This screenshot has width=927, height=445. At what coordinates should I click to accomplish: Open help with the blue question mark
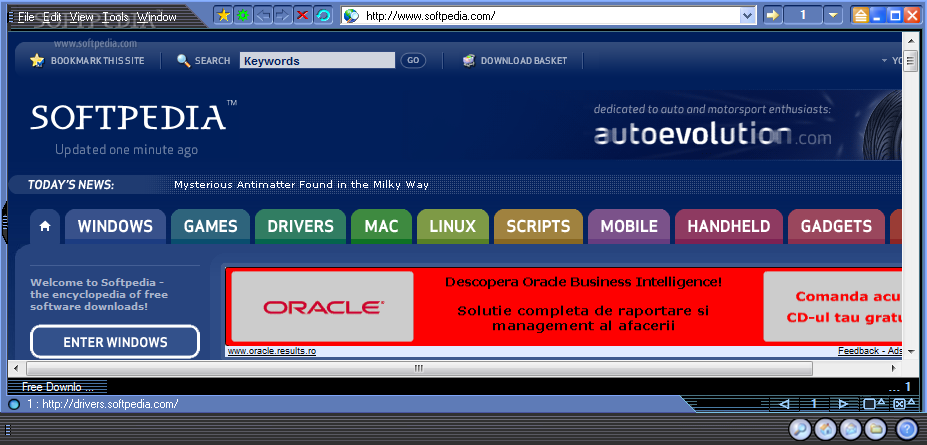(906, 428)
